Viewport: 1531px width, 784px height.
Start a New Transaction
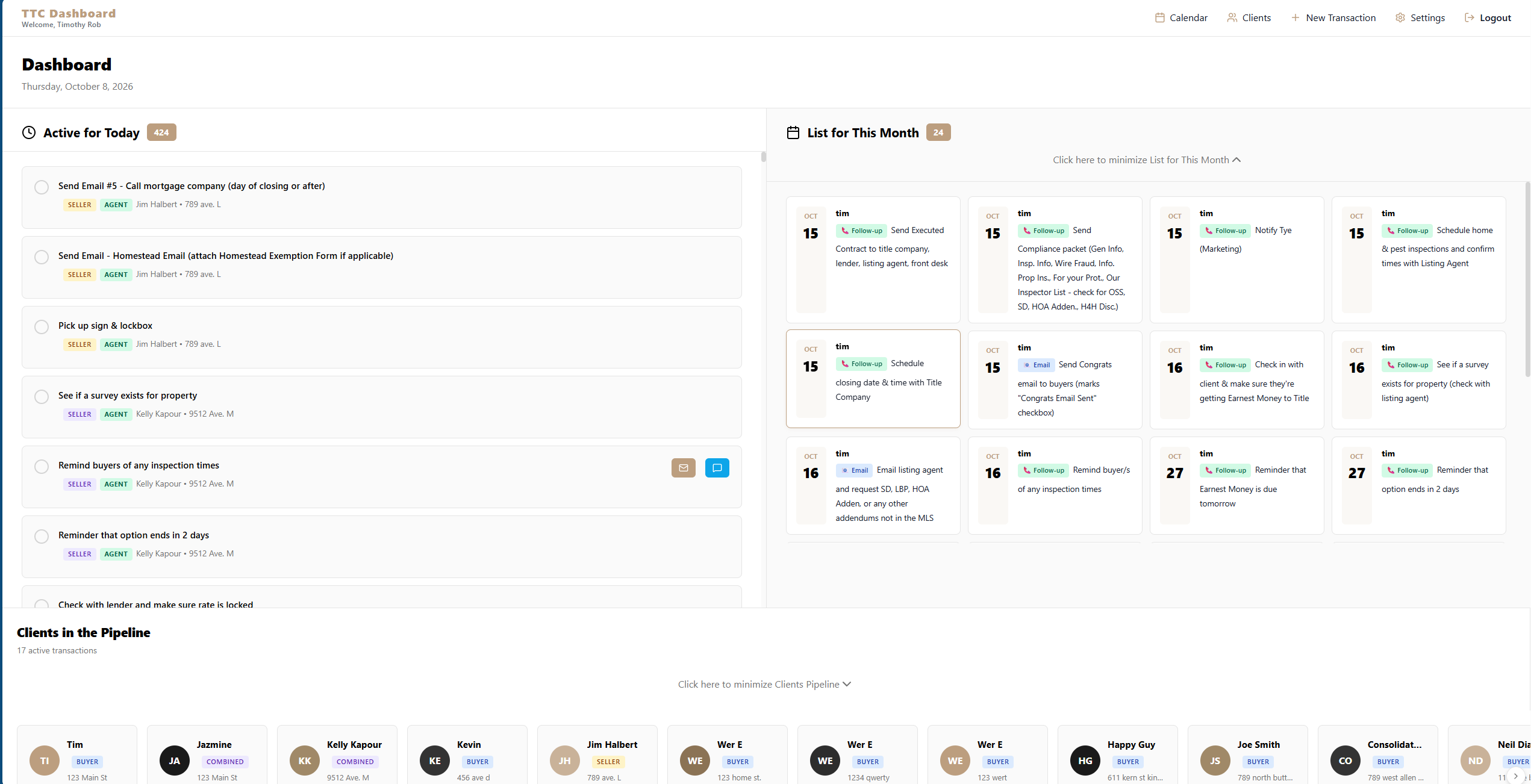tap(1333, 18)
